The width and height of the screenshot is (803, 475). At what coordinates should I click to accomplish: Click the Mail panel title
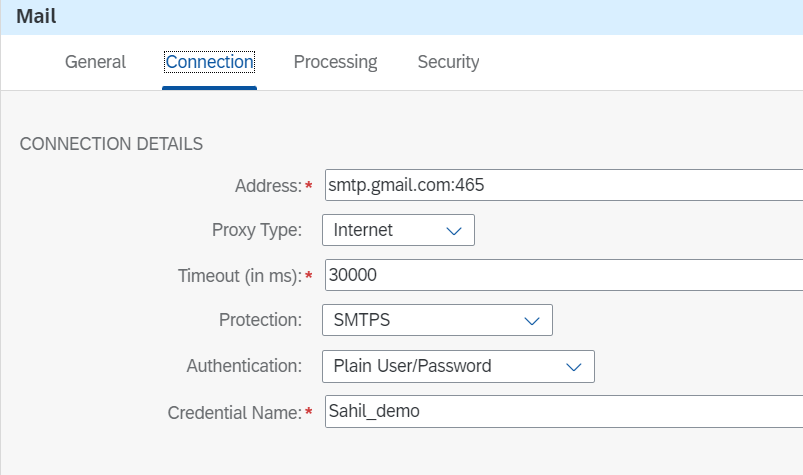pyautogui.click(x=36, y=17)
